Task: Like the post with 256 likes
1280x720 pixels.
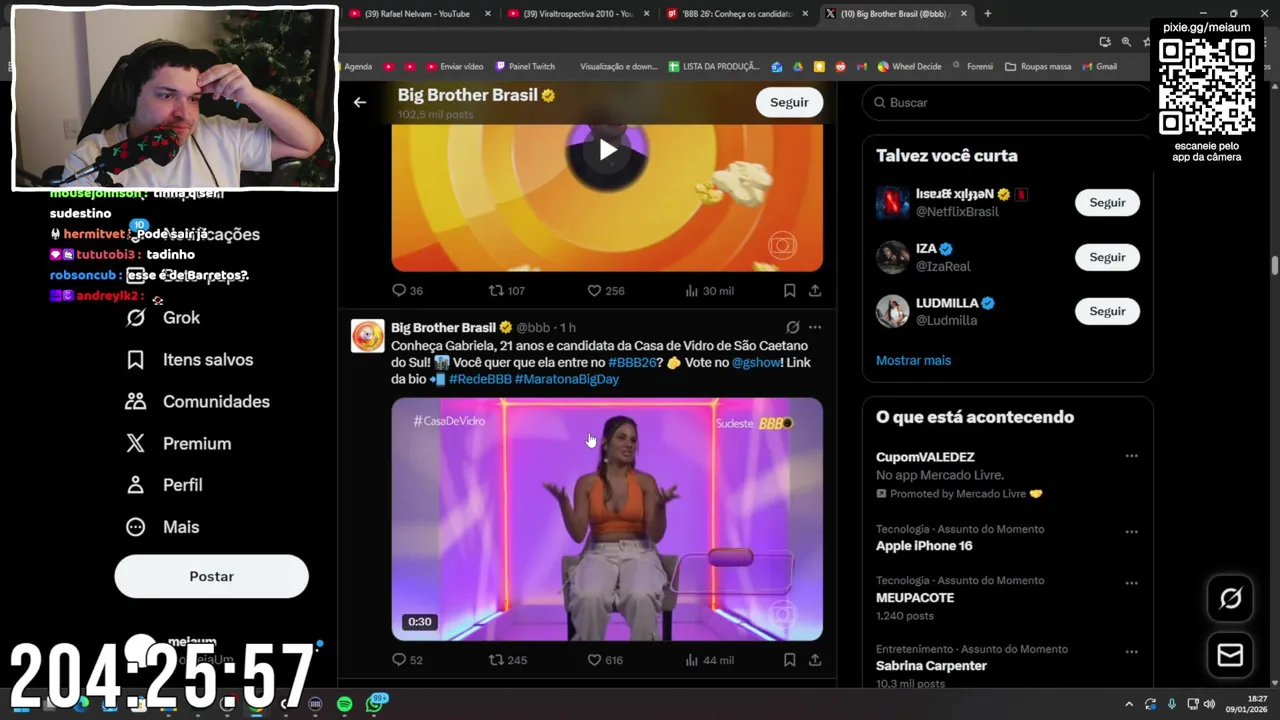Action: point(605,291)
